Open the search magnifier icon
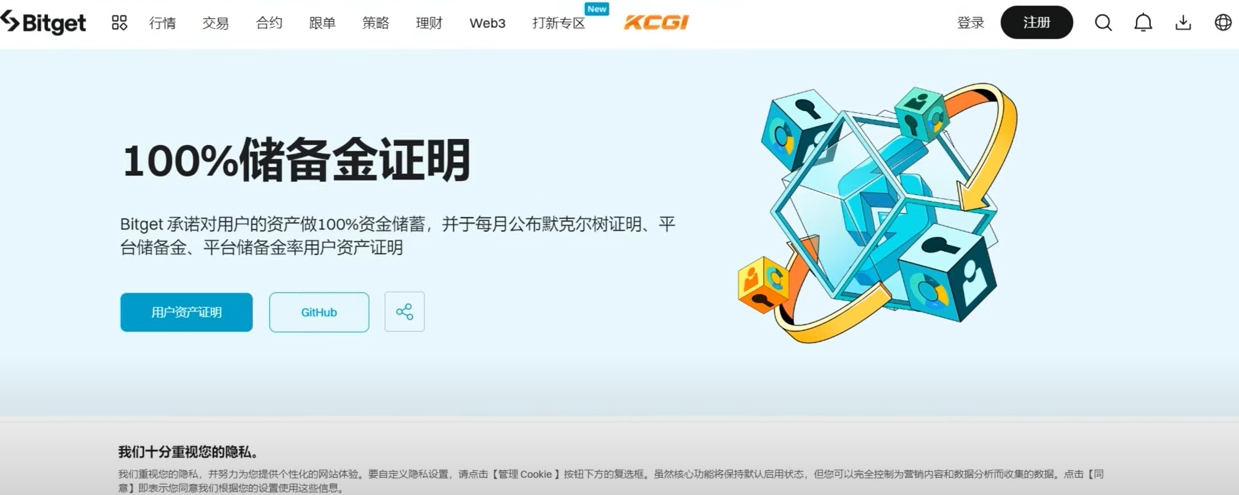Image resolution: width=1239 pixels, height=495 pixels. 1103,22
